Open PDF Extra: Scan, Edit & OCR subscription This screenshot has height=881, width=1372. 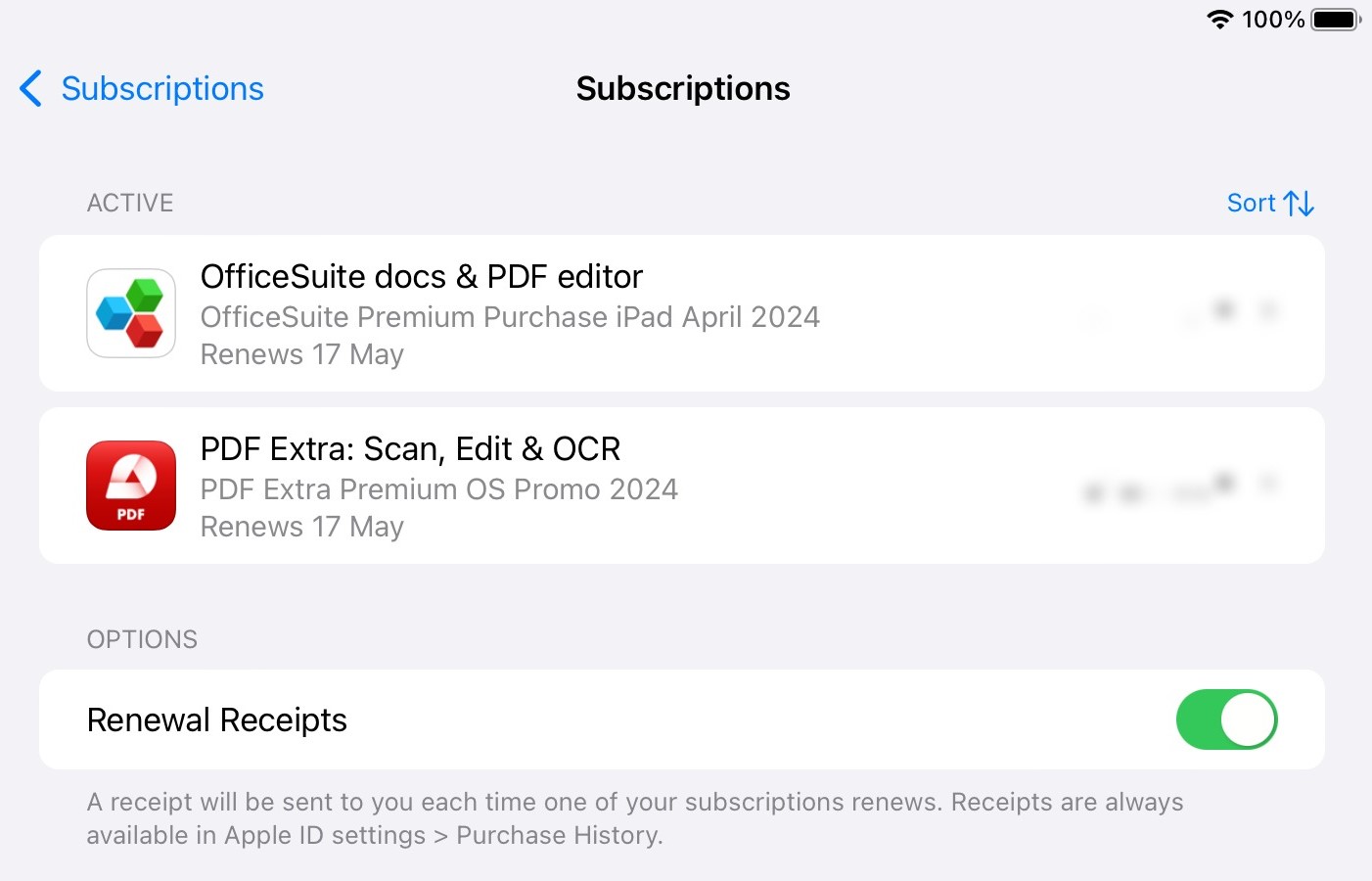click(682, 486)
